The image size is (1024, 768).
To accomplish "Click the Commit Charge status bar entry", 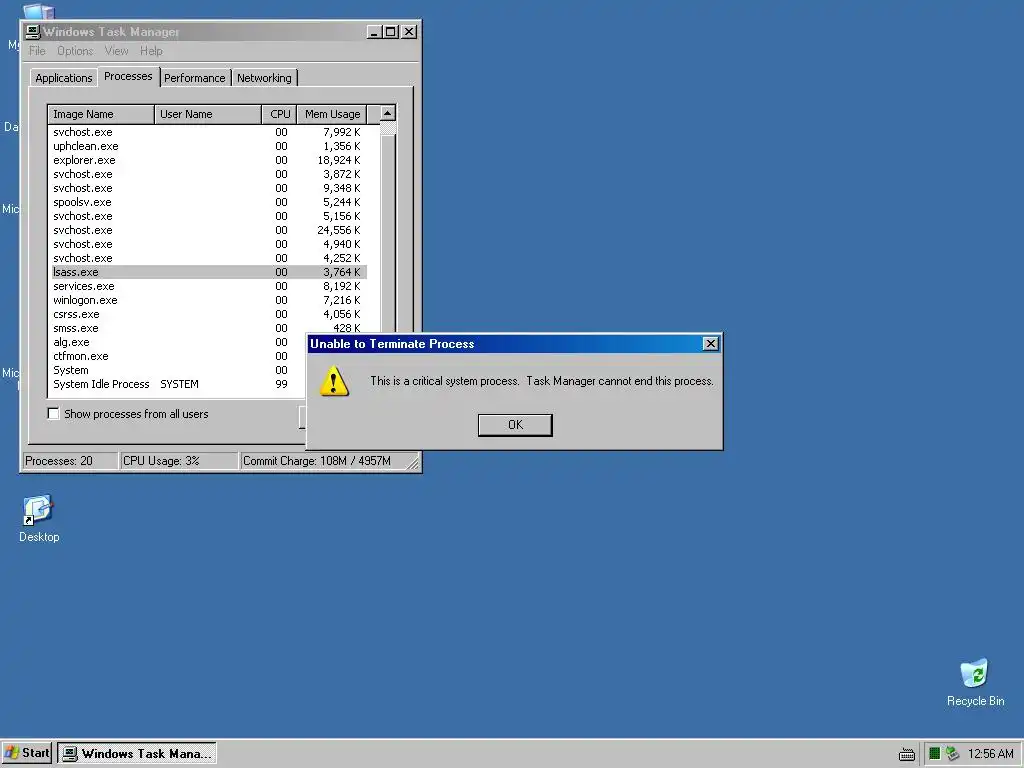I will (x=324, y=461).
